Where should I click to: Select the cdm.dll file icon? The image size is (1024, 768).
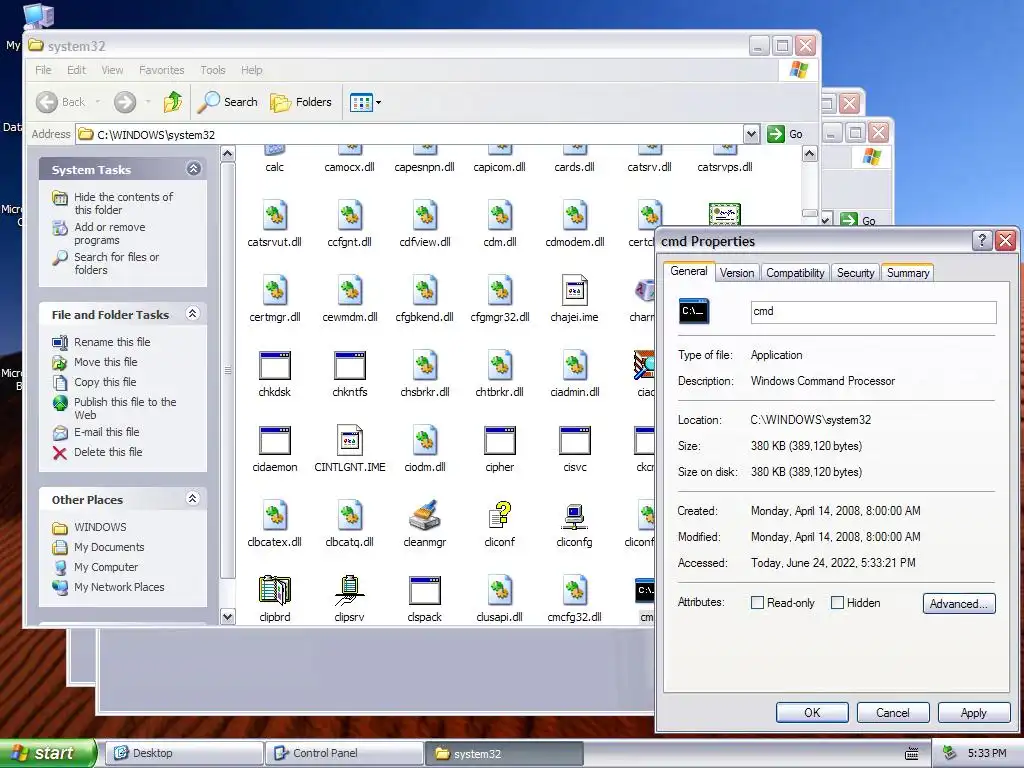[500, 216]
